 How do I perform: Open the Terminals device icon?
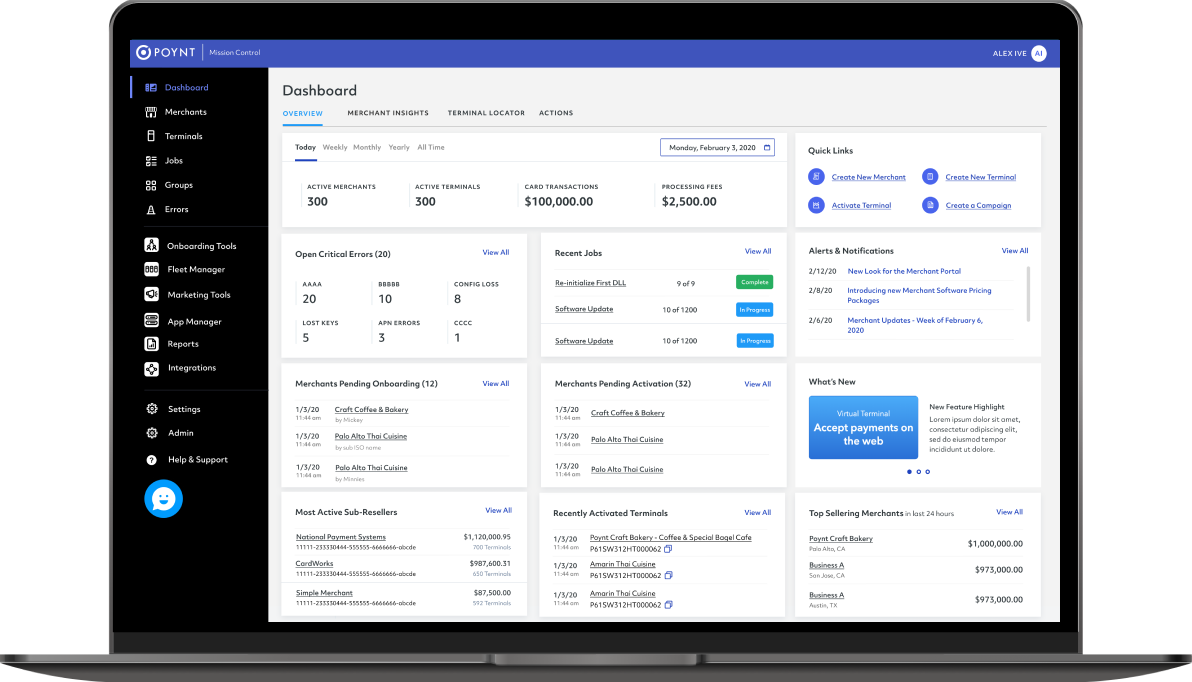pos(151,136)
